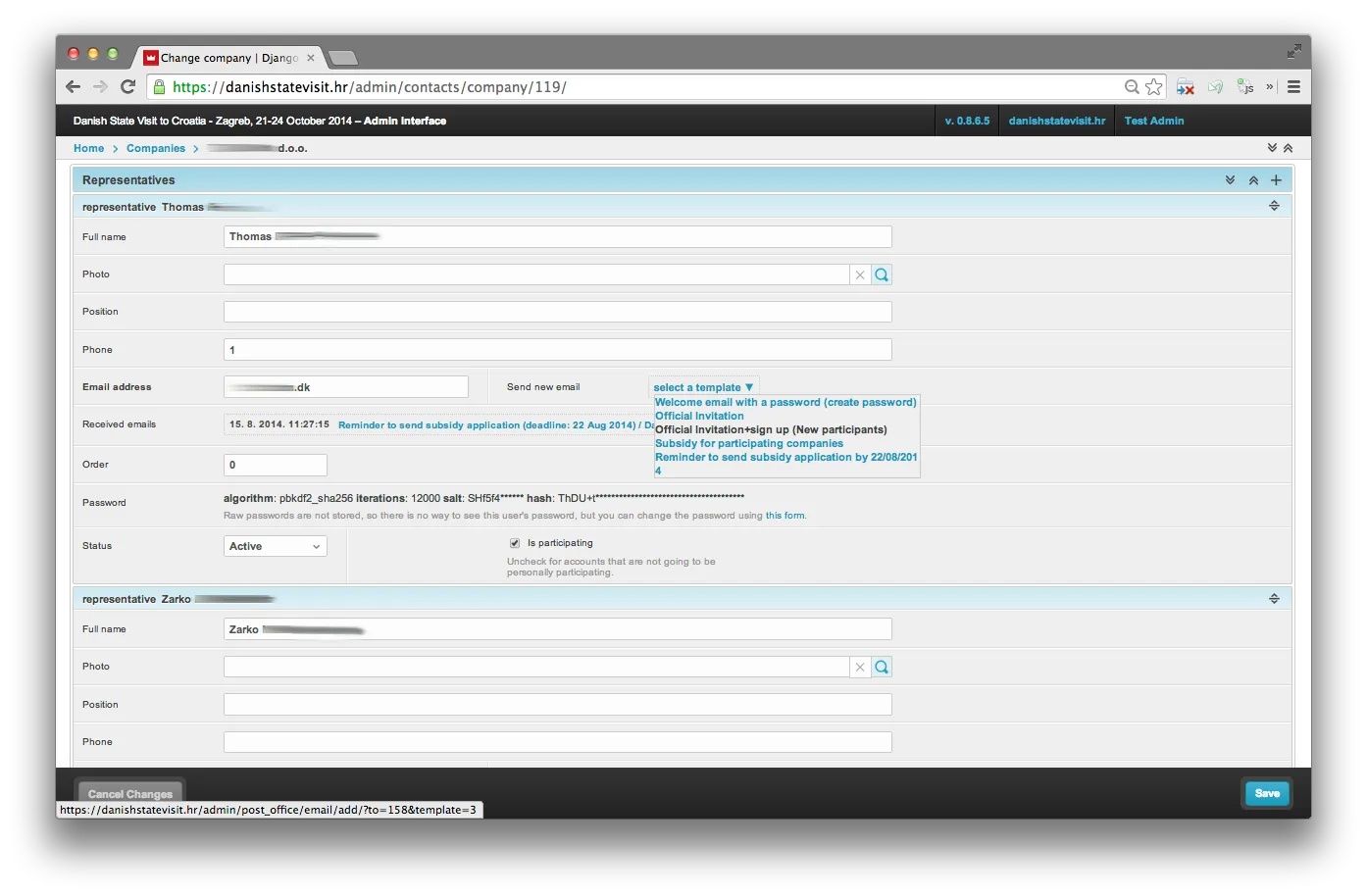Click the plus icon to add a representative
This screenshot has width=1367, height=896.
click(x=1276, y=180)
